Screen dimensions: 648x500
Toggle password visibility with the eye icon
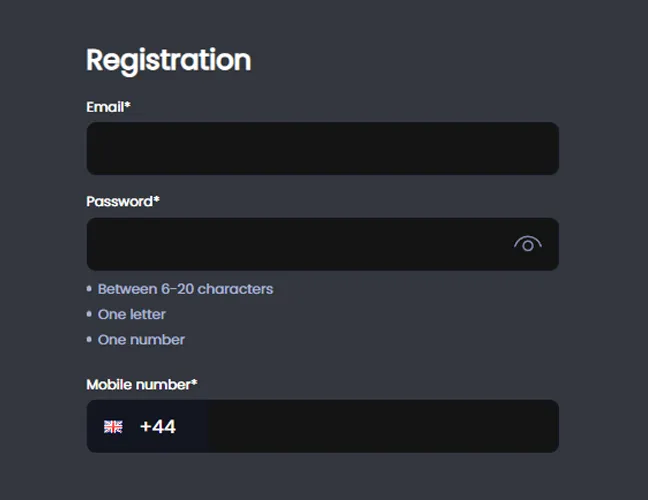tap(528, 244)
